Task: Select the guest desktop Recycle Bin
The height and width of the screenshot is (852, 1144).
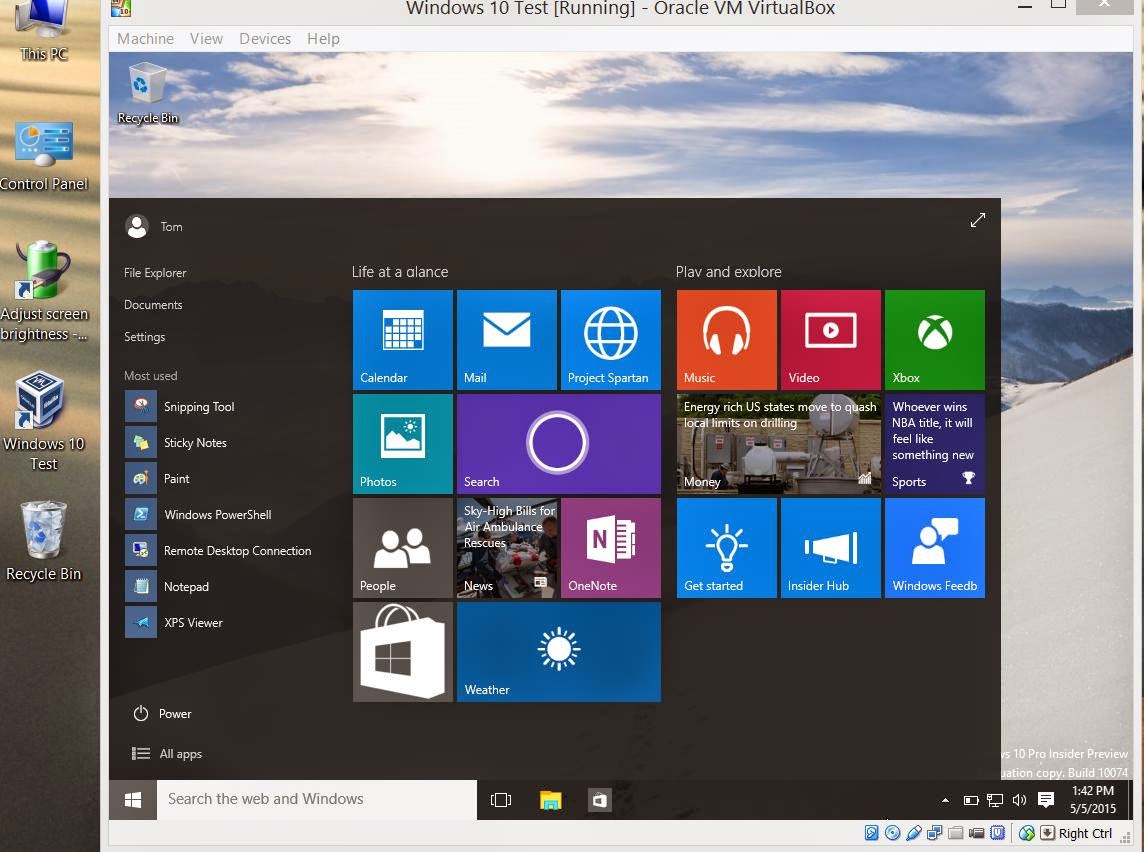Action: [147, 93]
